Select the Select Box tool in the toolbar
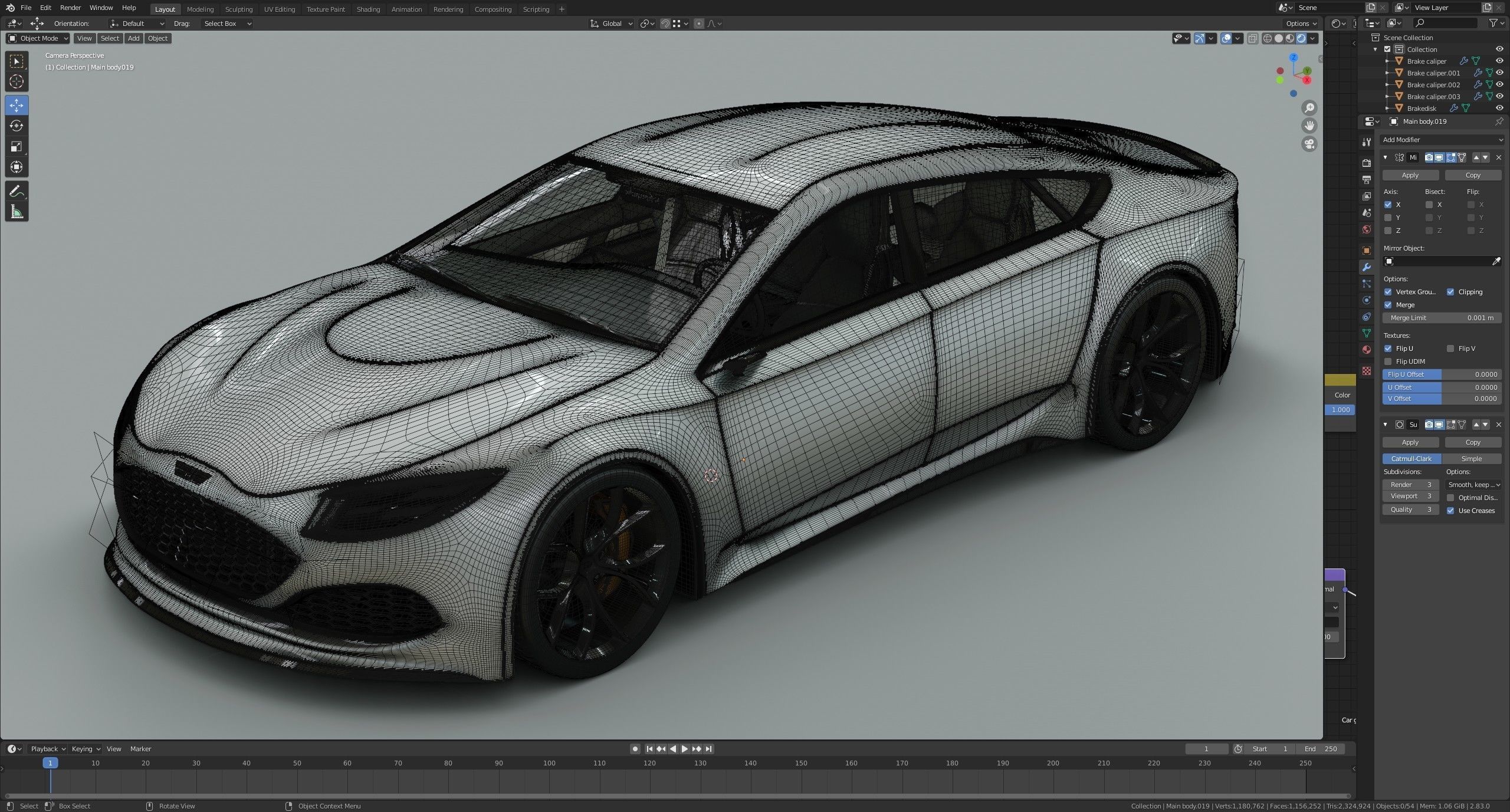 click(x=17, y=61)
